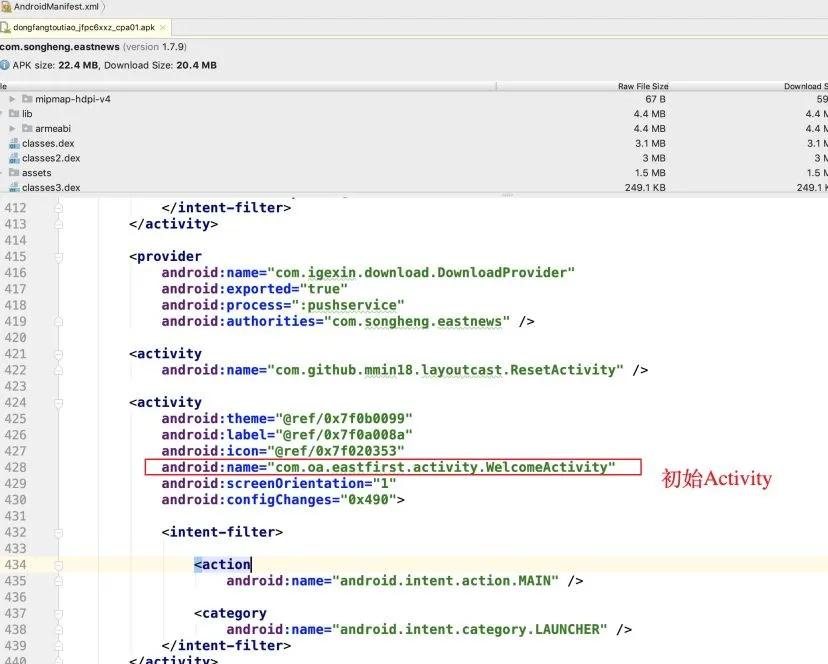The image size is (828, 664).
Task: Close the dongfangtoutiao APK editor tab
Action: click(x=164, y=28)
